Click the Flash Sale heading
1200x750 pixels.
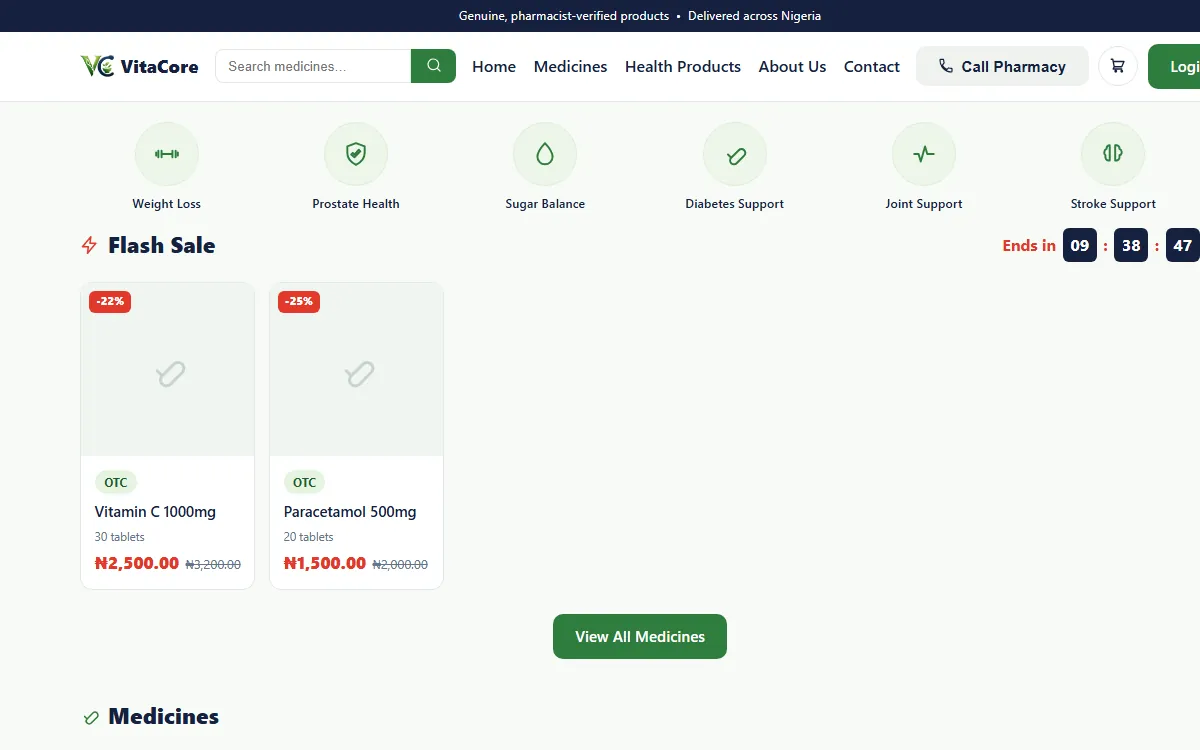click(162, 246)
